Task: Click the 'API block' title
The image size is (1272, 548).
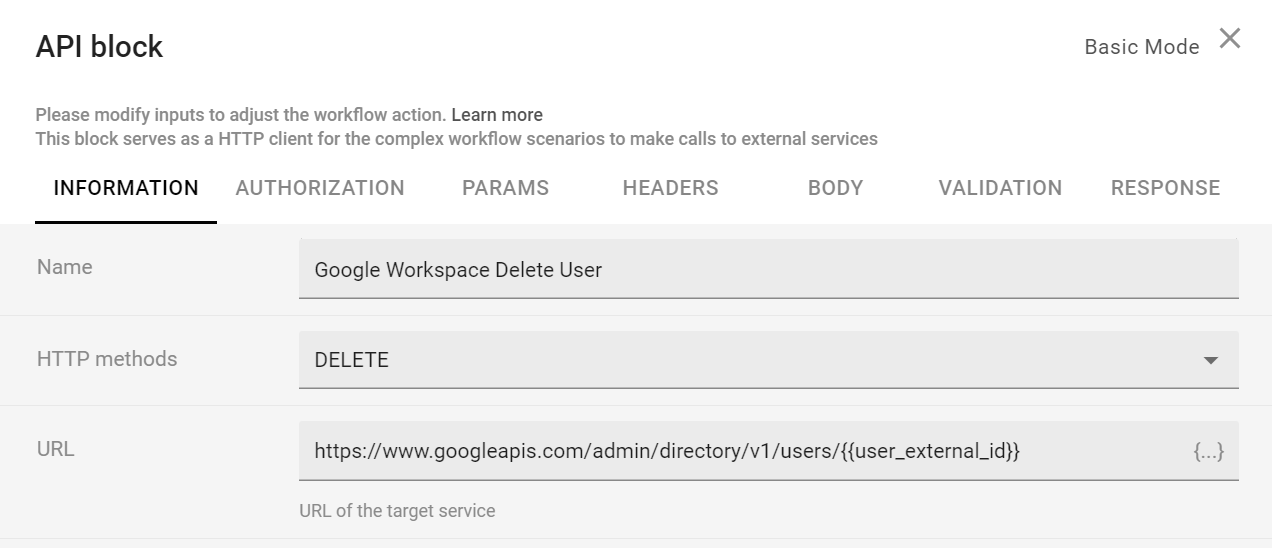Action: coord(99,47)
